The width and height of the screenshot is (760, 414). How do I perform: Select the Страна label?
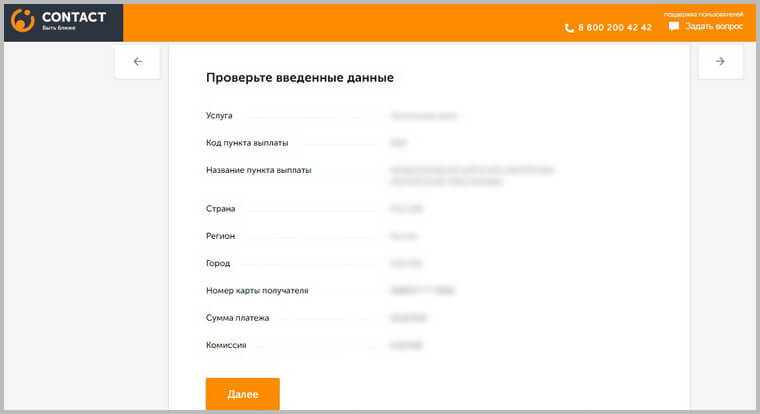pyautogui.click(x=221, y=208)
